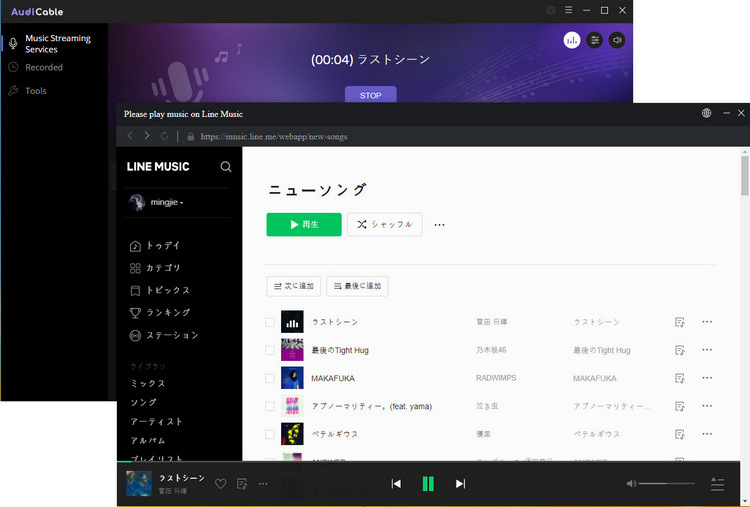Open artist 乃木坂46 link

[x=491, y=350]
